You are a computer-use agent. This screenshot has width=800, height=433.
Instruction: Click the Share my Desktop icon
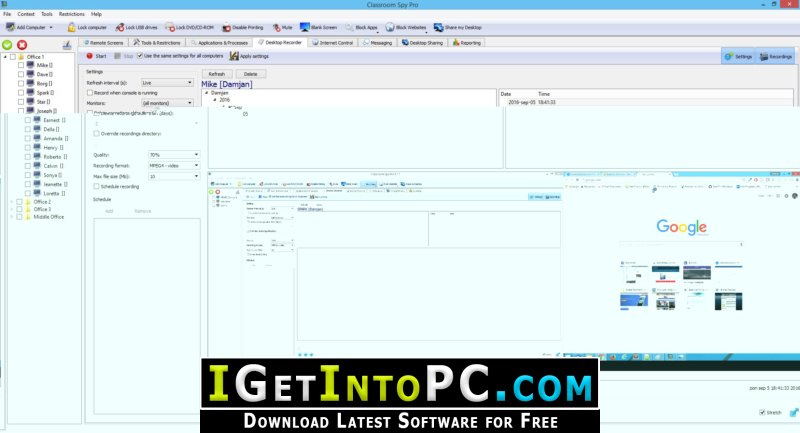point(438,27)
